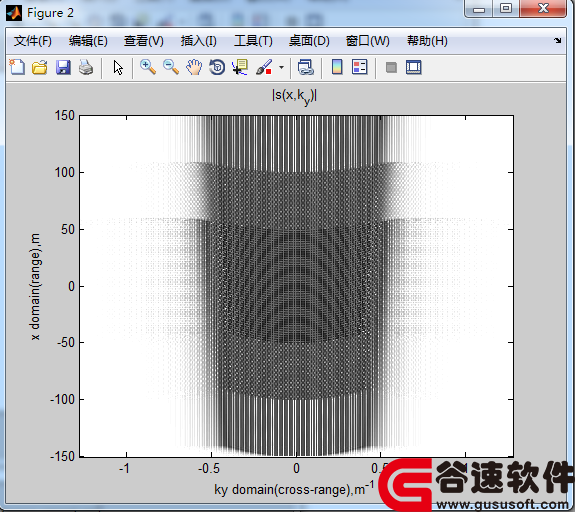Image resolution: width=575 pixels, height=512 pixels.
Task: Expand the Brush color dropdown arrow
Action: tap(281, 67)
